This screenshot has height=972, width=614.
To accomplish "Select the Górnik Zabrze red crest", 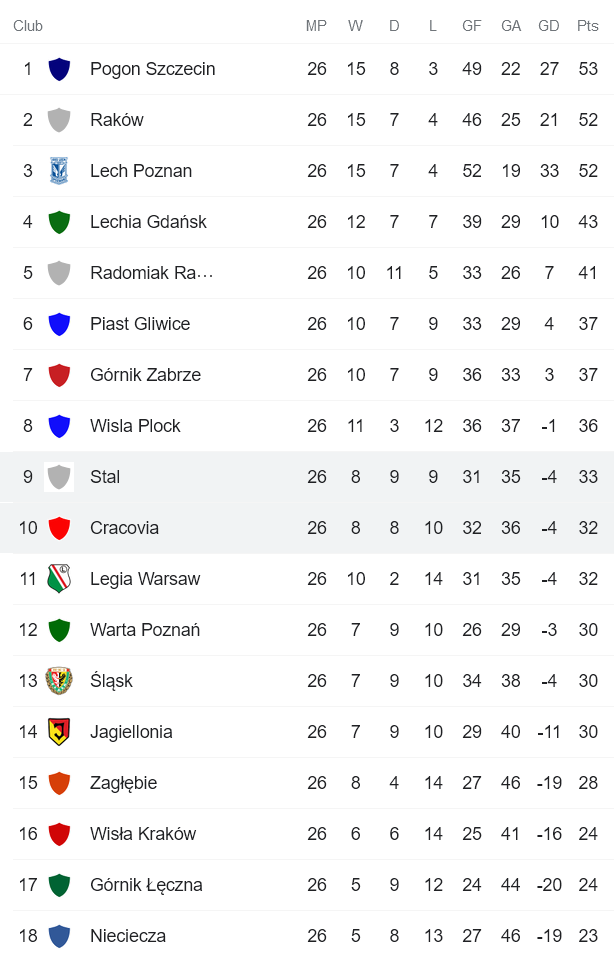I will pyautogui.click(x=59, y=375).
